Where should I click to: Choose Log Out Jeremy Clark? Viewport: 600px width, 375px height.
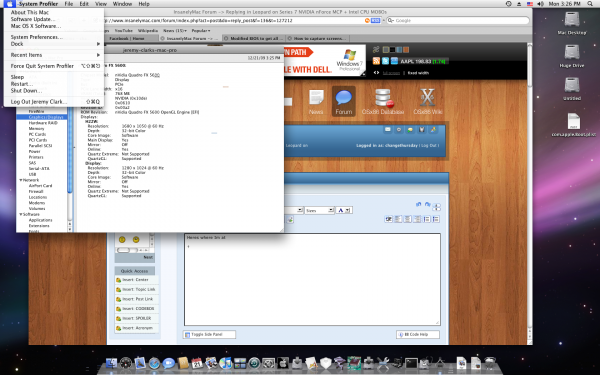pos(39,102)
